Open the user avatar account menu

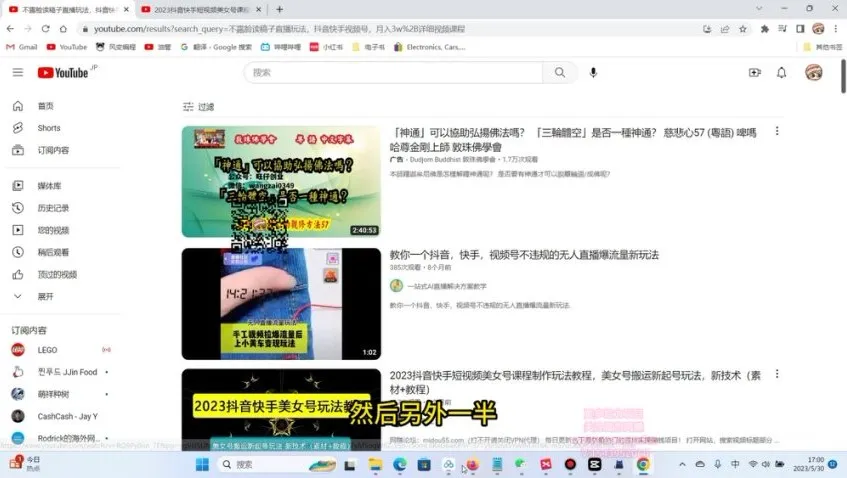(x=814, y=72)
